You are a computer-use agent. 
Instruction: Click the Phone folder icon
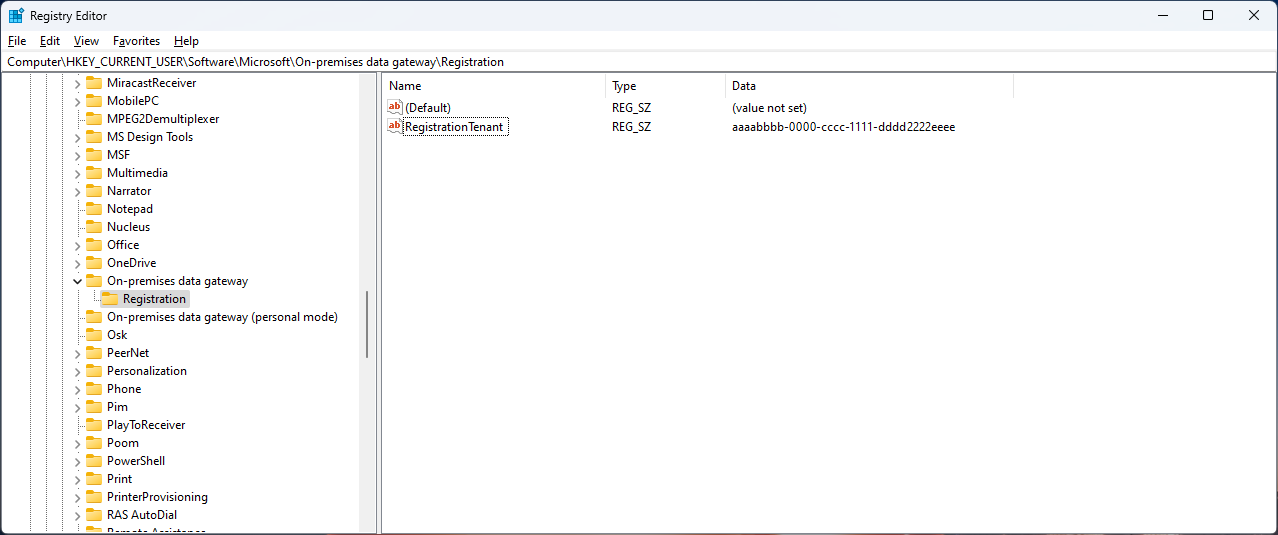93,389
